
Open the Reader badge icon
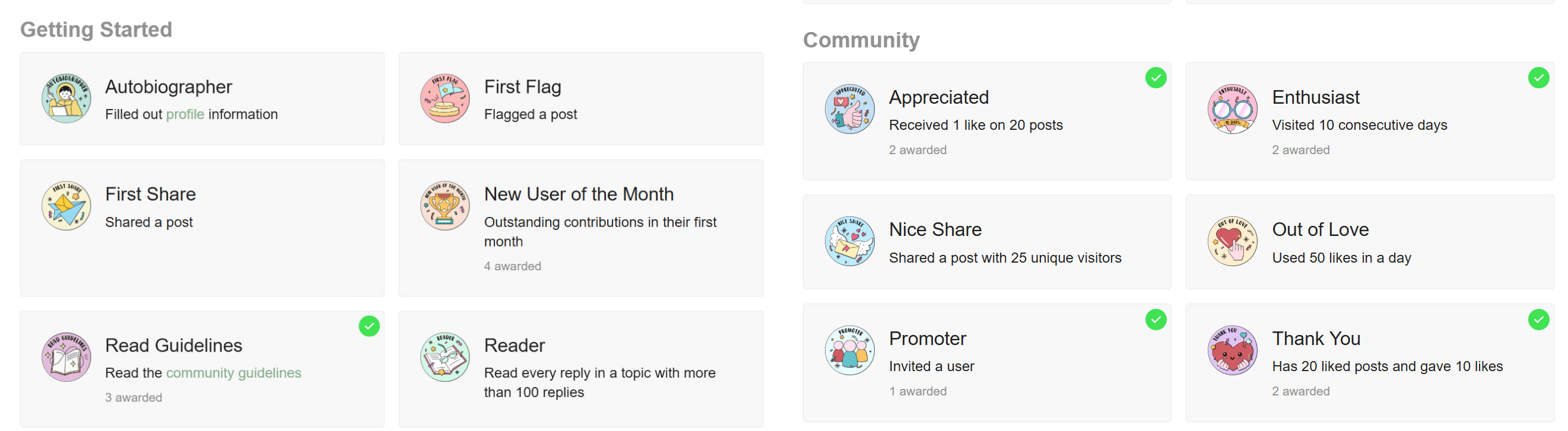445,357
